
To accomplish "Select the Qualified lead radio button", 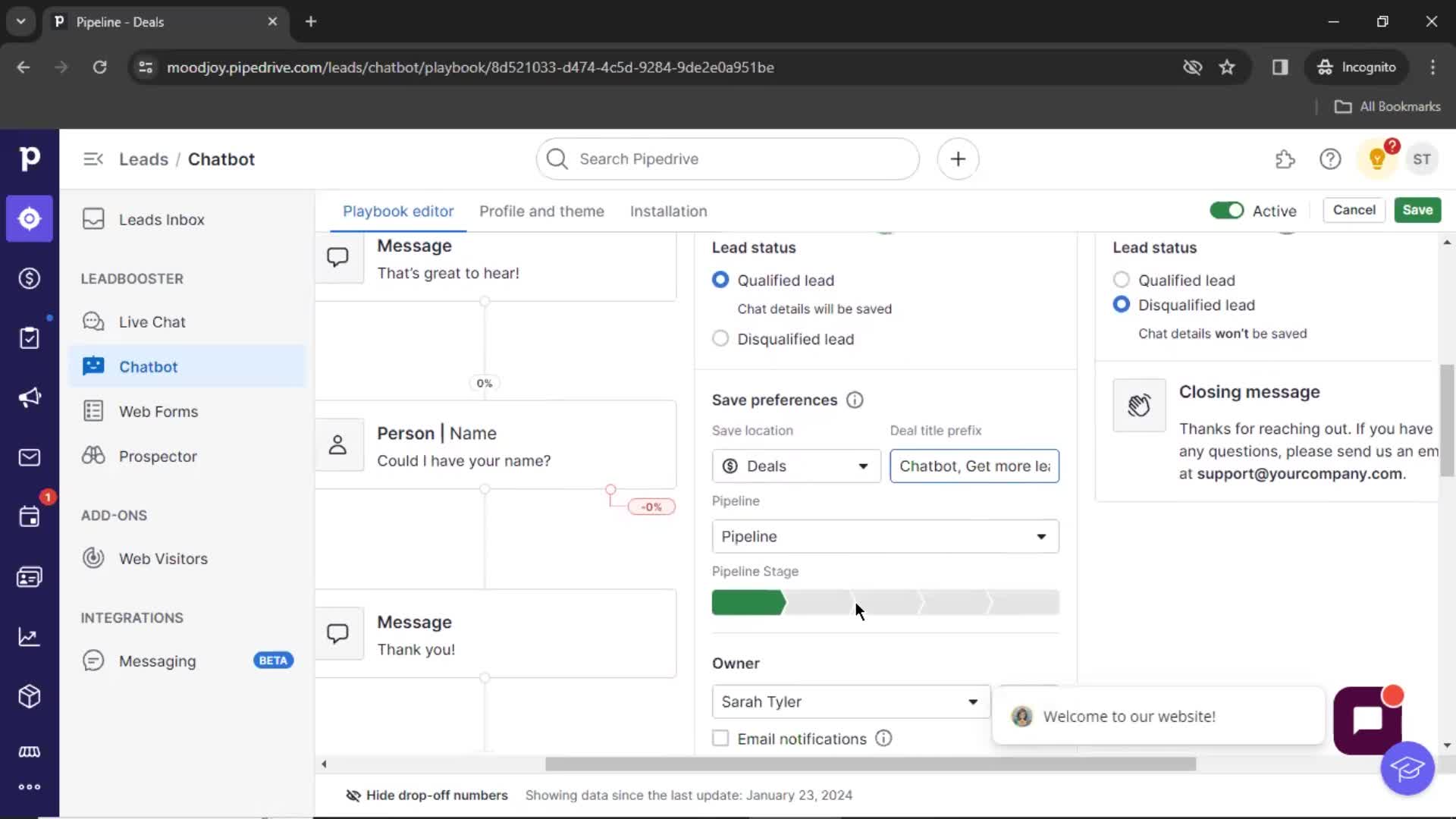I will pos(720,280).
